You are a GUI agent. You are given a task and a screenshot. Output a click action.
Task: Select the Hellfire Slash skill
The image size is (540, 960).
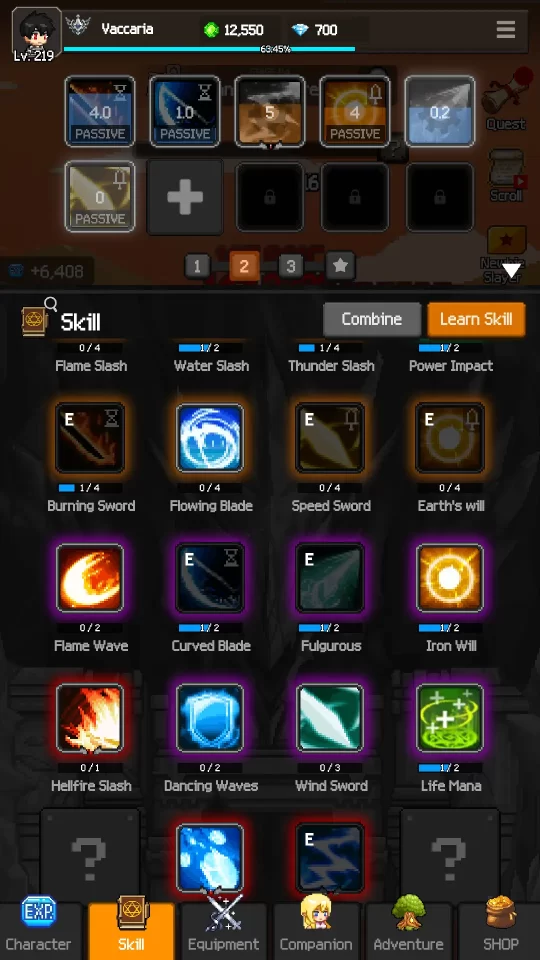pyautogui.click(x=90, y=718)
